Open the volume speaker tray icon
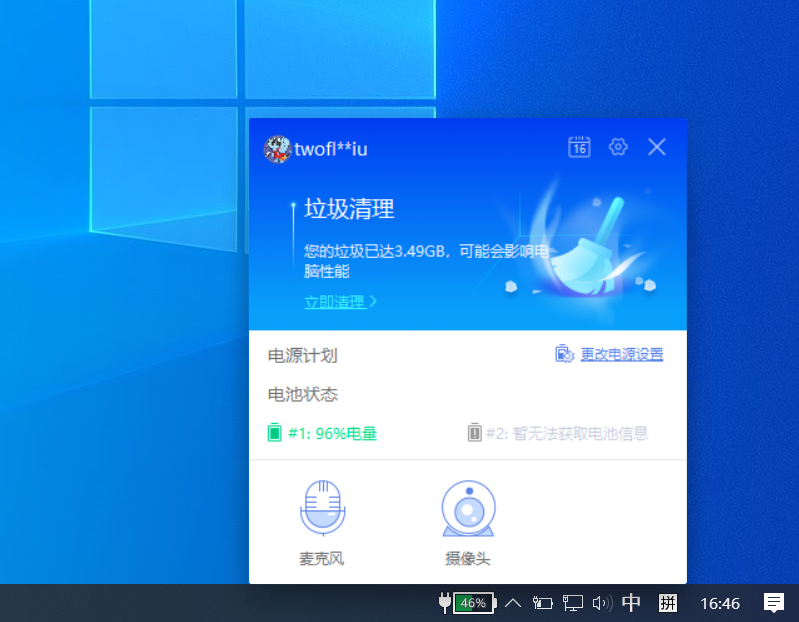Viewport: 799px width, 622px height. click(602, 604)
